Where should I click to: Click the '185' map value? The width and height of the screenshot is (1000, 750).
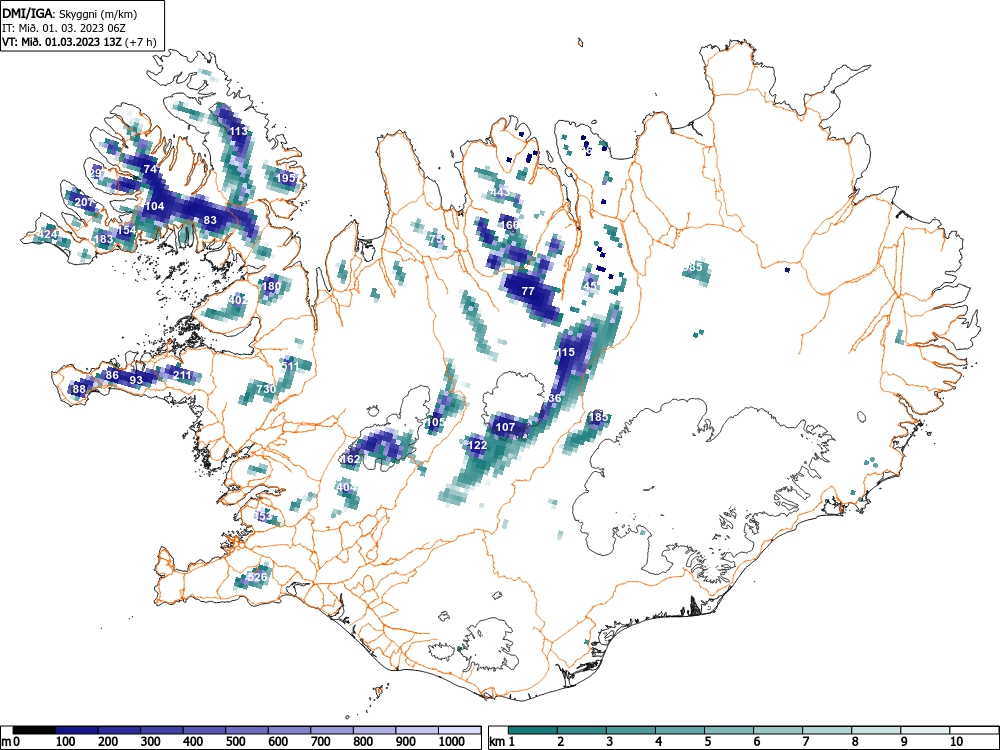(598, 417)
